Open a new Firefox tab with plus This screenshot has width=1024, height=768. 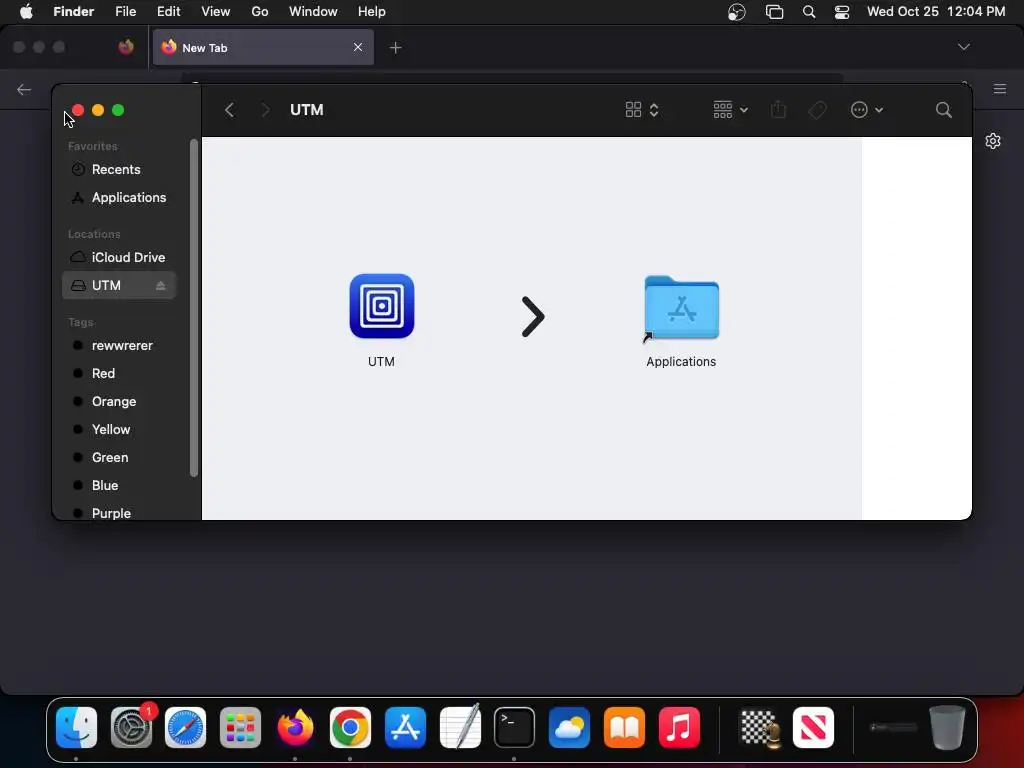[395, 47]
